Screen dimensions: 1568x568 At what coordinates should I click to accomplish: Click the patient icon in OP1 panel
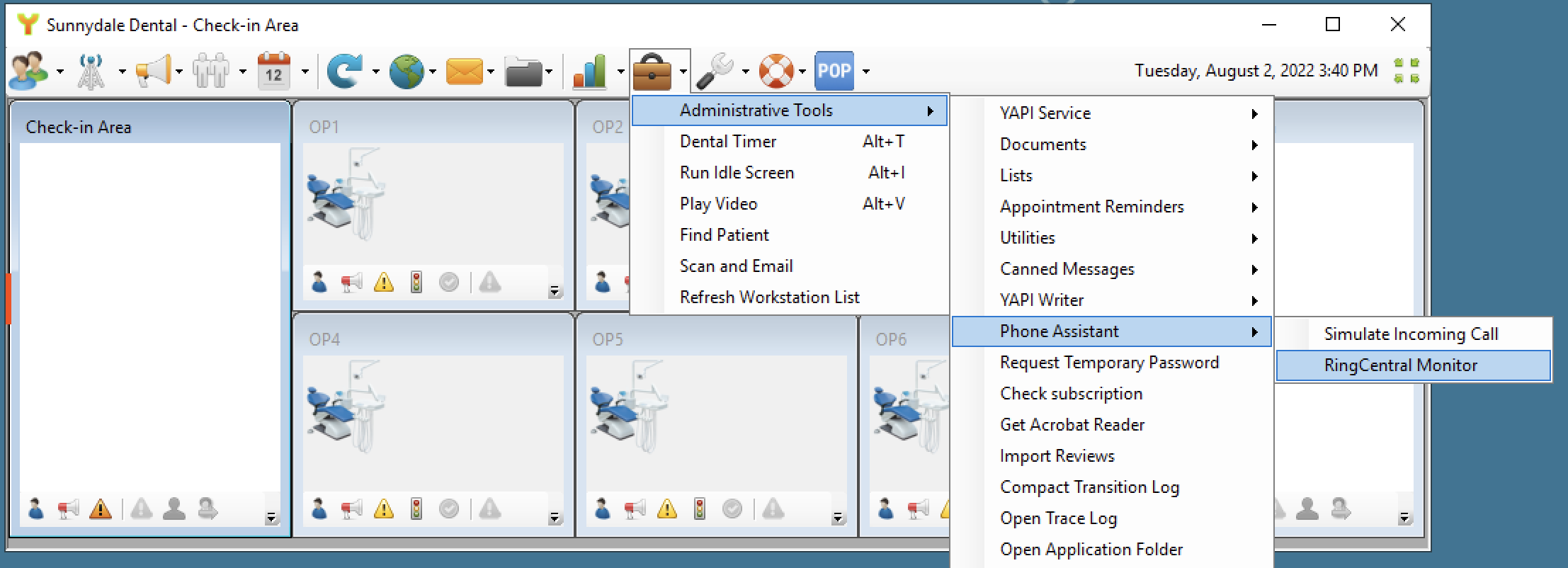(319, 282)
